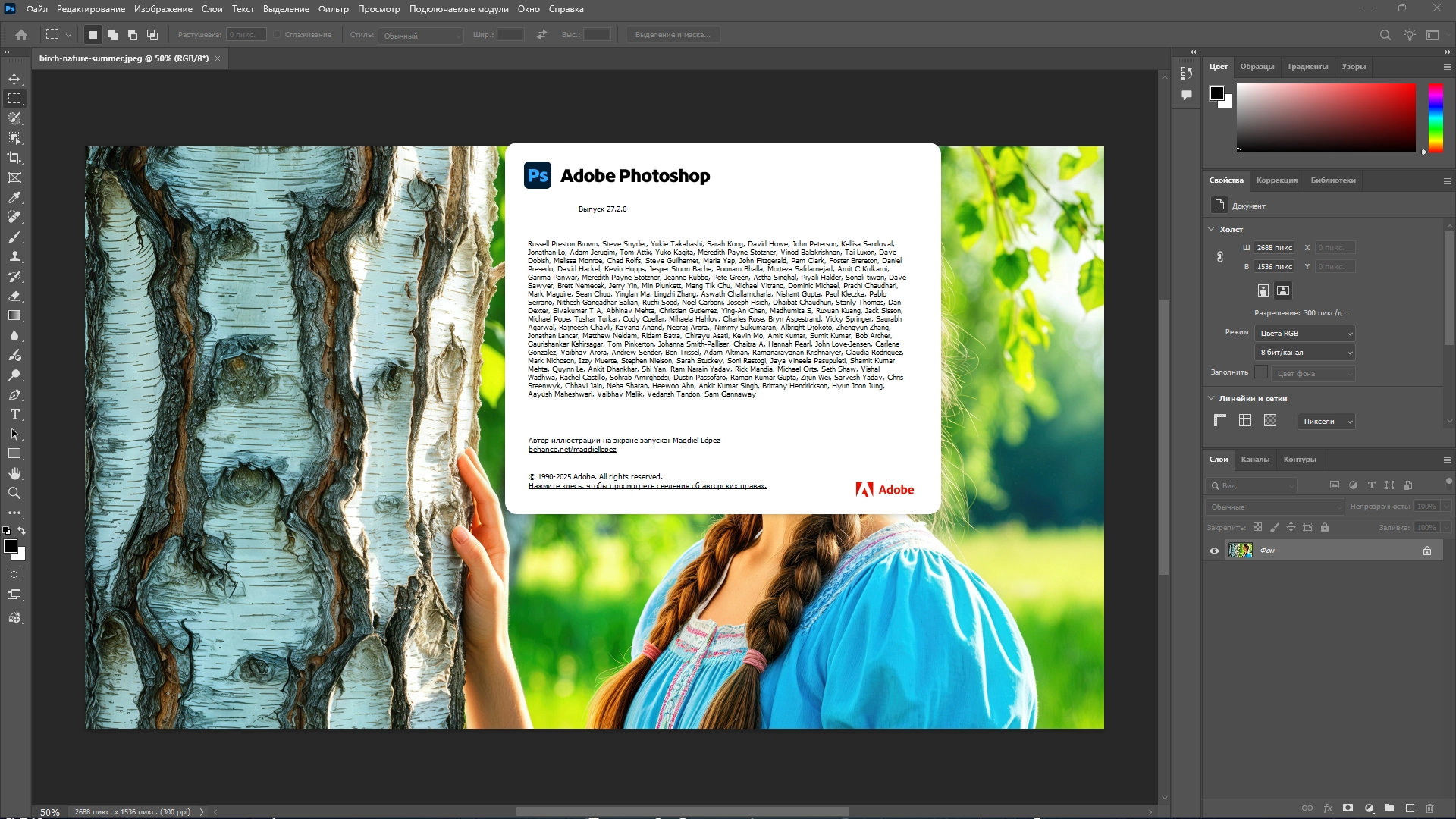The image size is (1456, 819).
Task: Select the Zoom tool
Action: [x=14, y=493]
